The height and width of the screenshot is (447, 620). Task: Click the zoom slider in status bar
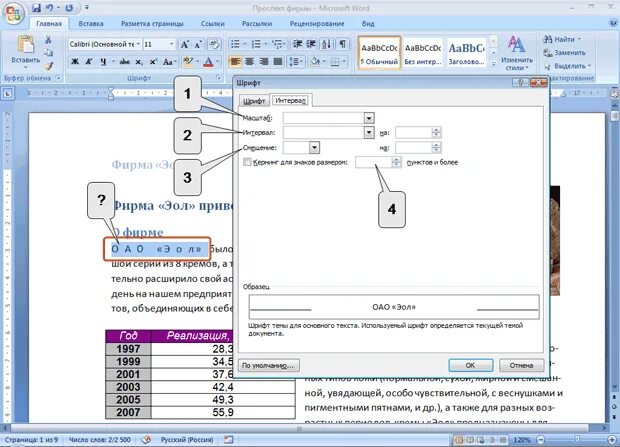point(577,439)
